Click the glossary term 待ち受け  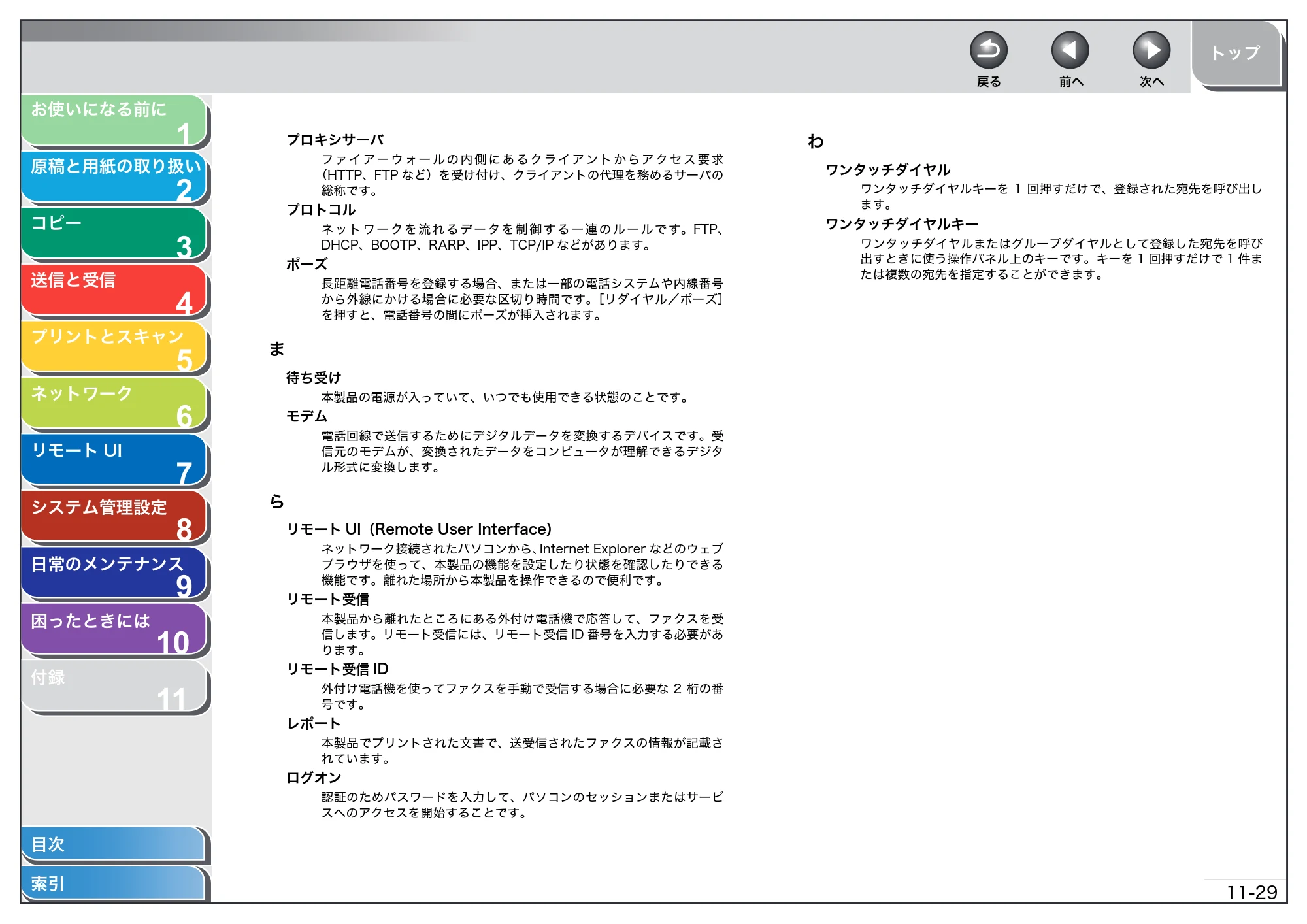[x=314, y=378]
